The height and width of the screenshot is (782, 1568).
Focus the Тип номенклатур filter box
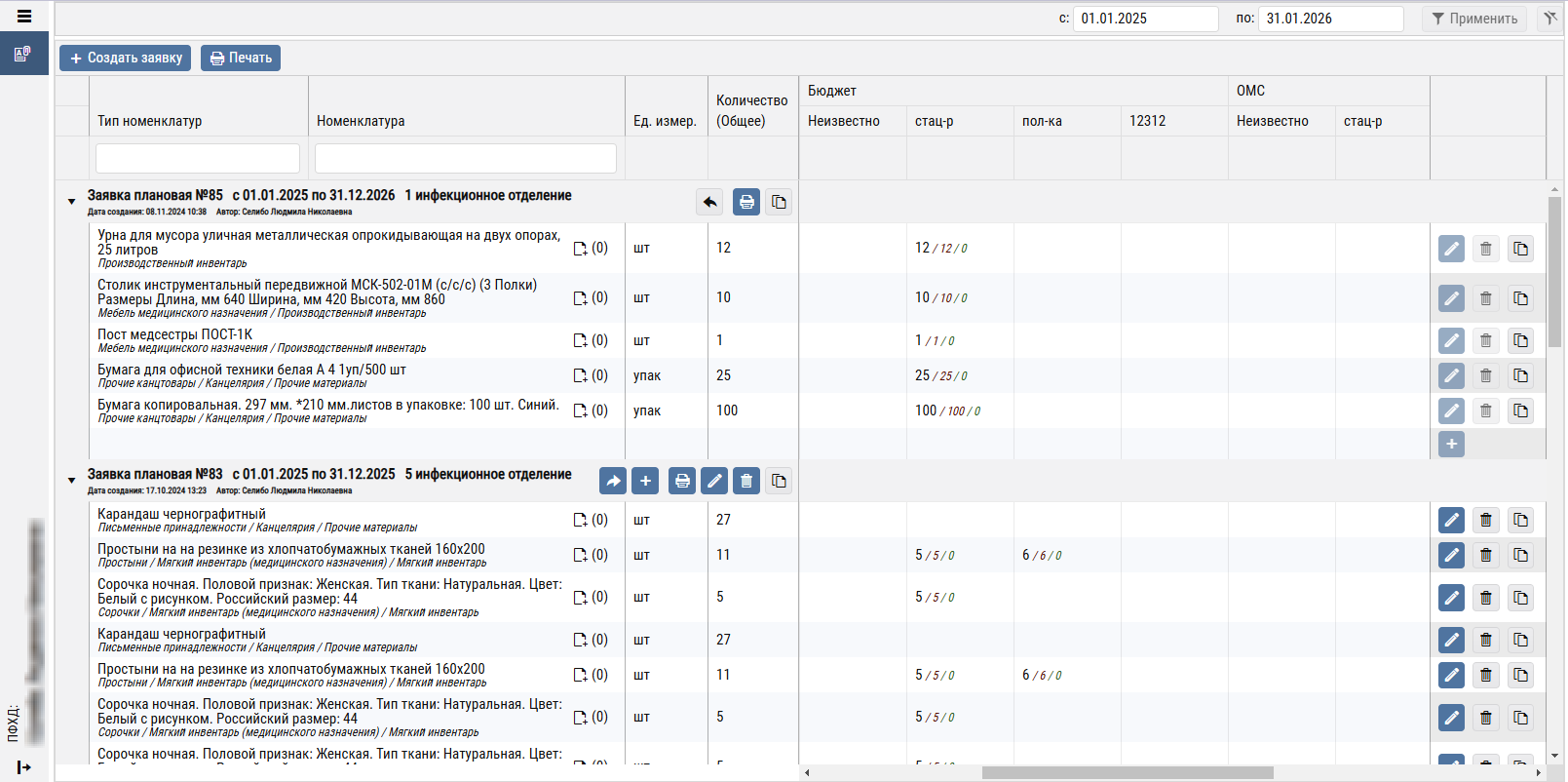click(x=198, y=158)
